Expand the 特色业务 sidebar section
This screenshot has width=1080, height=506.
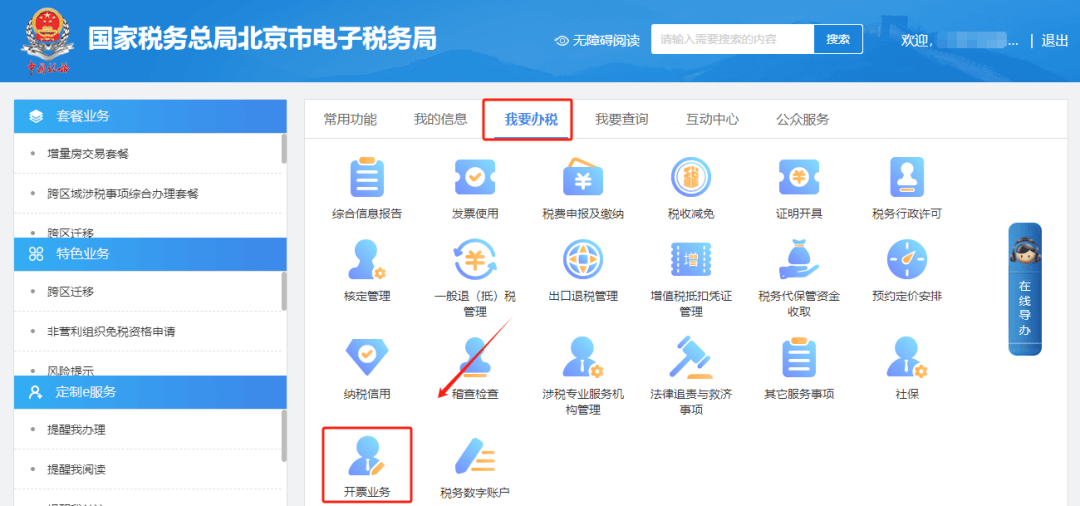148,254
